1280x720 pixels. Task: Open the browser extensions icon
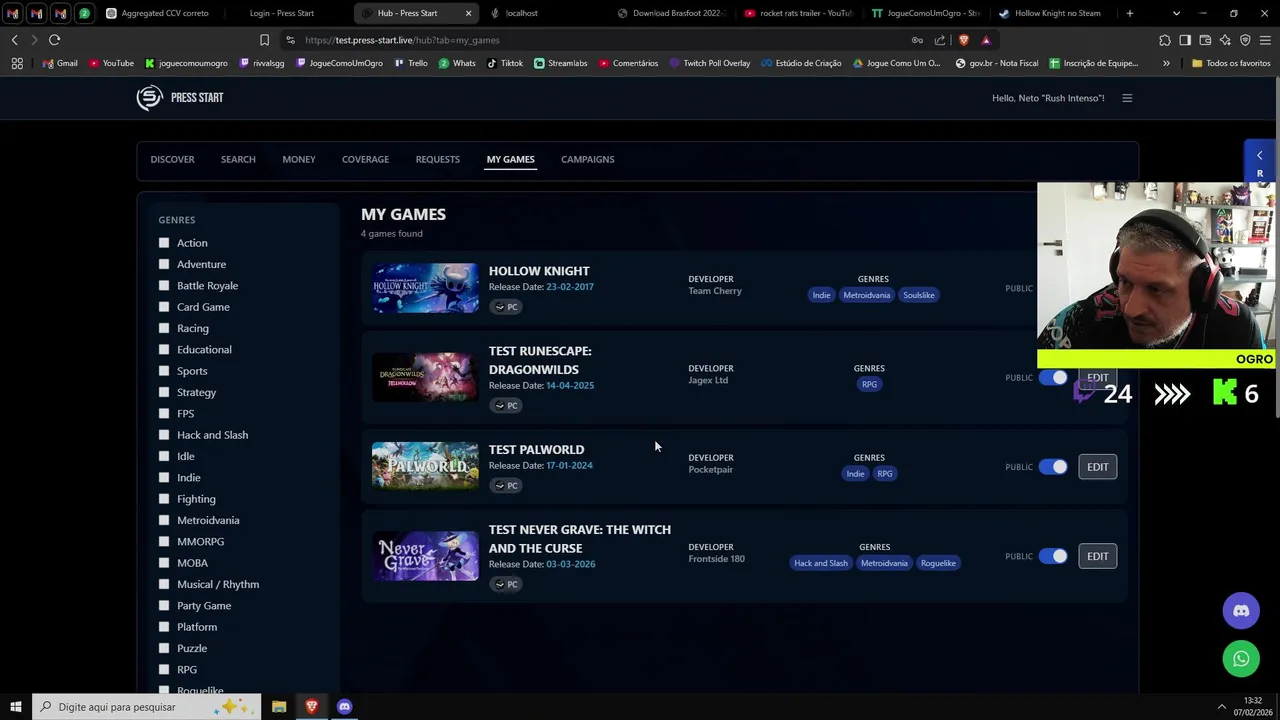[x=1165, y=40]
